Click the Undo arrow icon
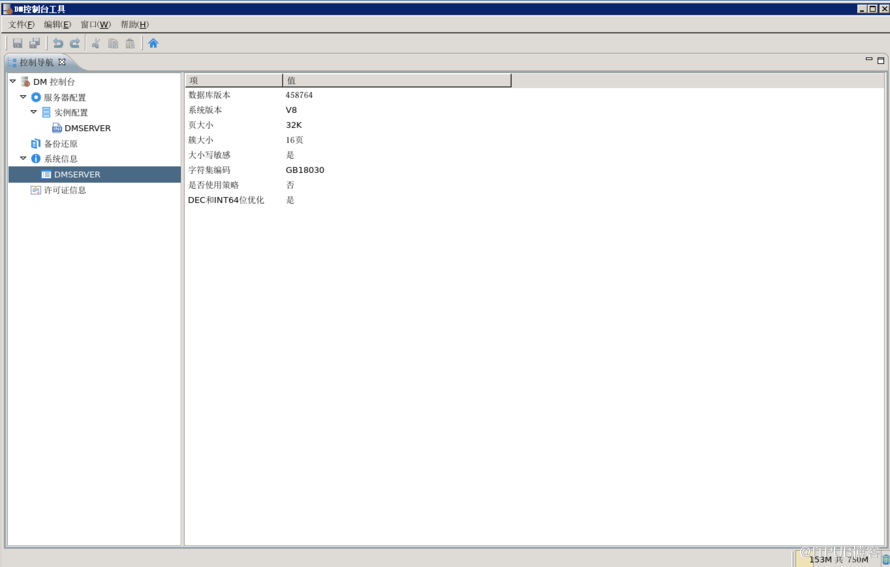Screen dimensions: 890x567 tap(58, 43)
